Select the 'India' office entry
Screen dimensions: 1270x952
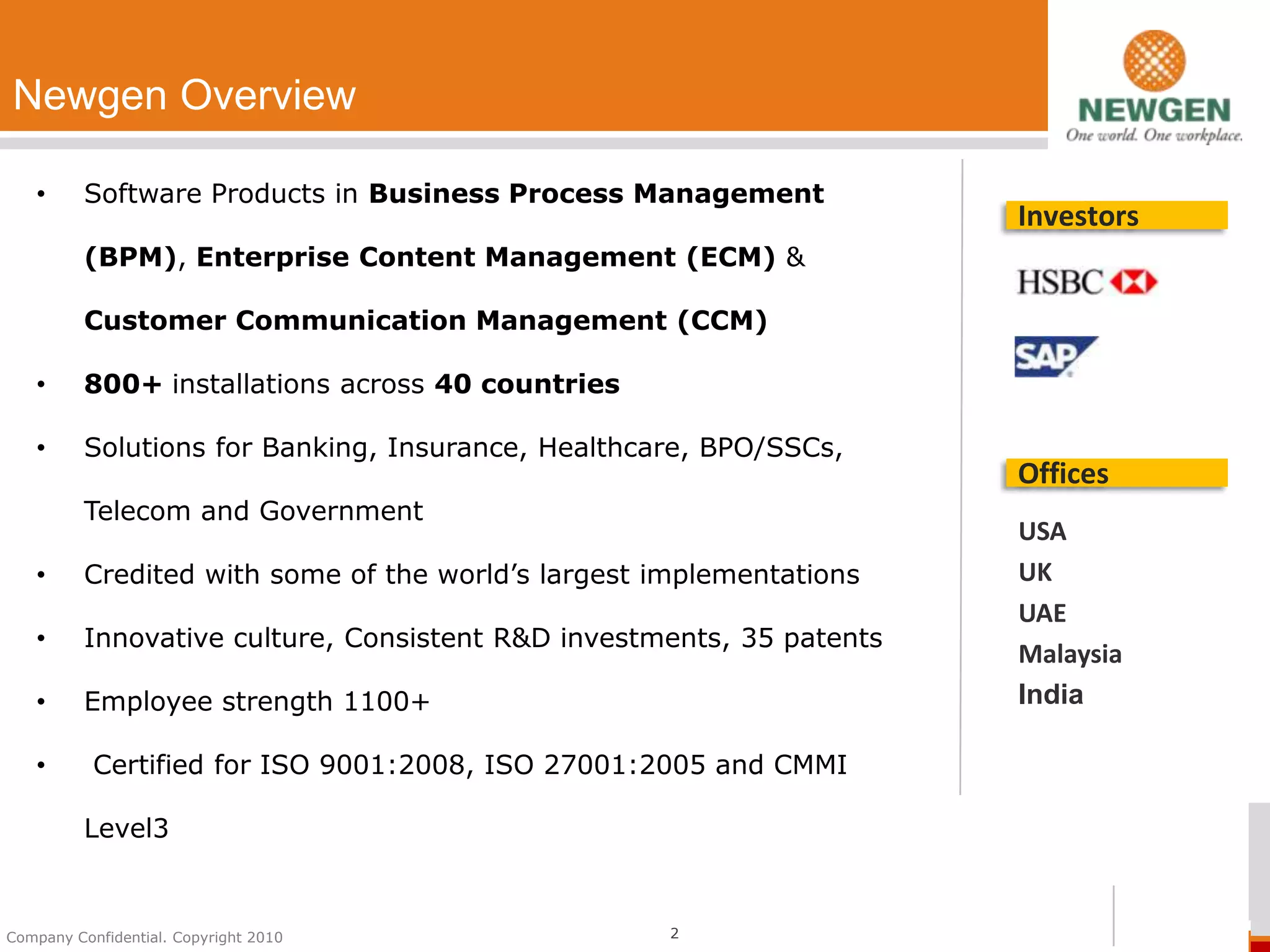[x=1050, y=694]
